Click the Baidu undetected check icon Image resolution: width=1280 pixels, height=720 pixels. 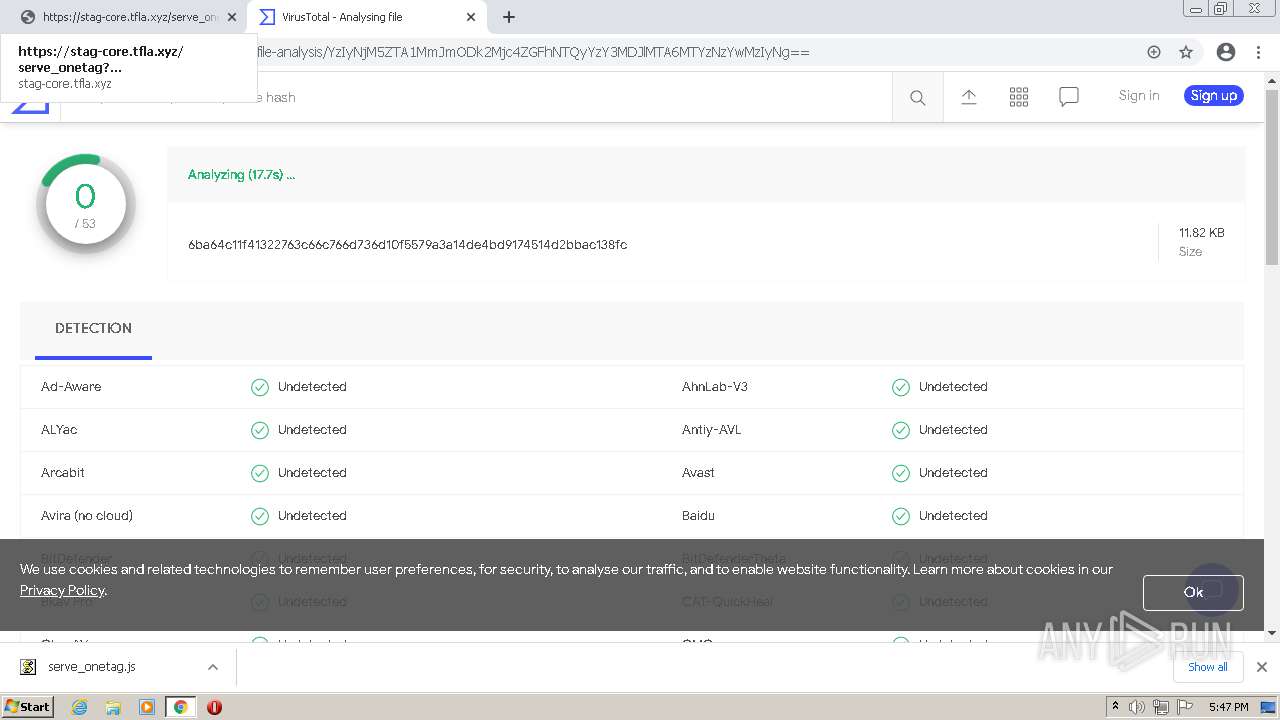click(x=901, y=516)
